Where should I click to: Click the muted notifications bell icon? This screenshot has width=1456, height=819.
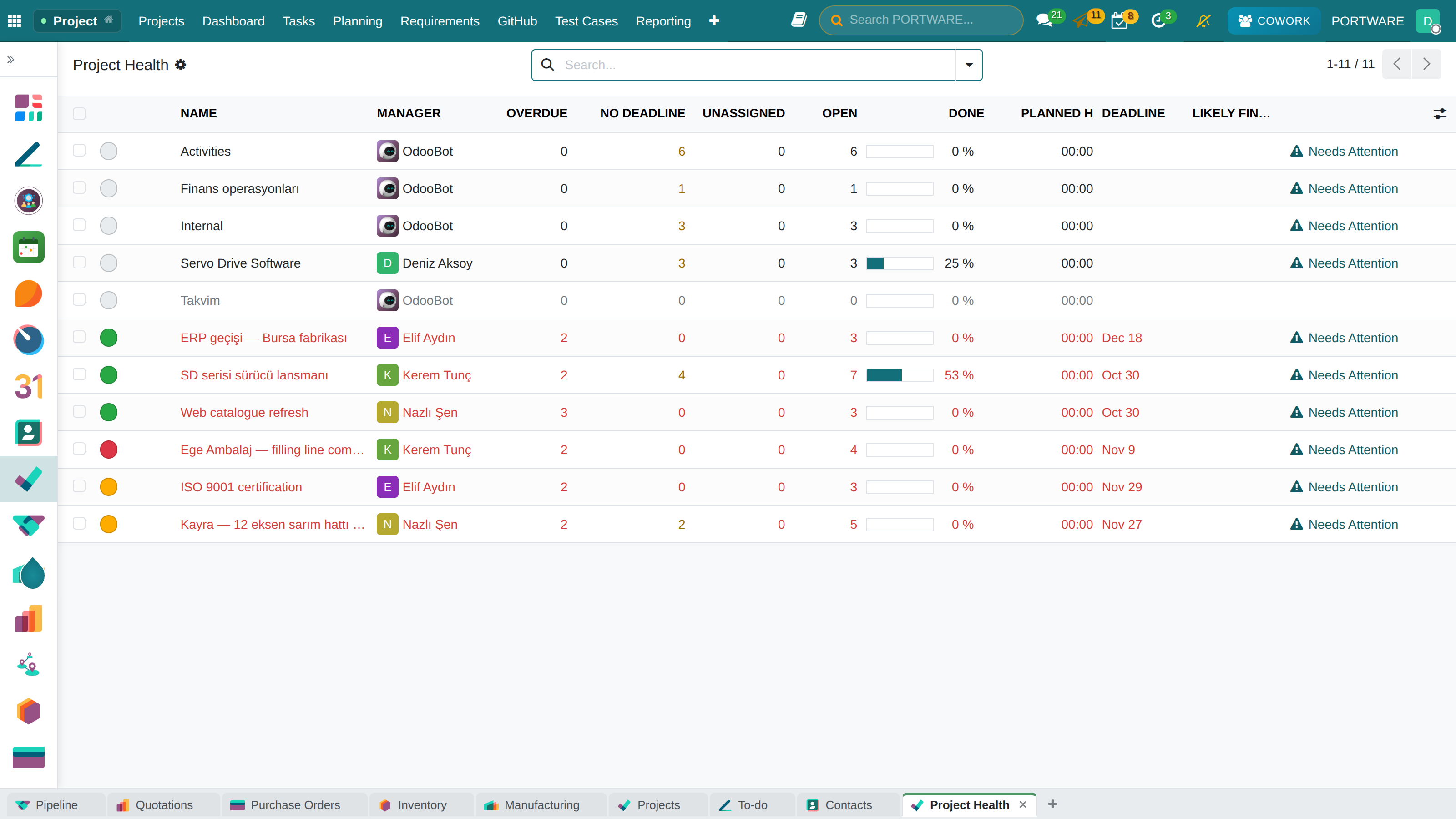pyautogui.click(x=1203, y=21)
